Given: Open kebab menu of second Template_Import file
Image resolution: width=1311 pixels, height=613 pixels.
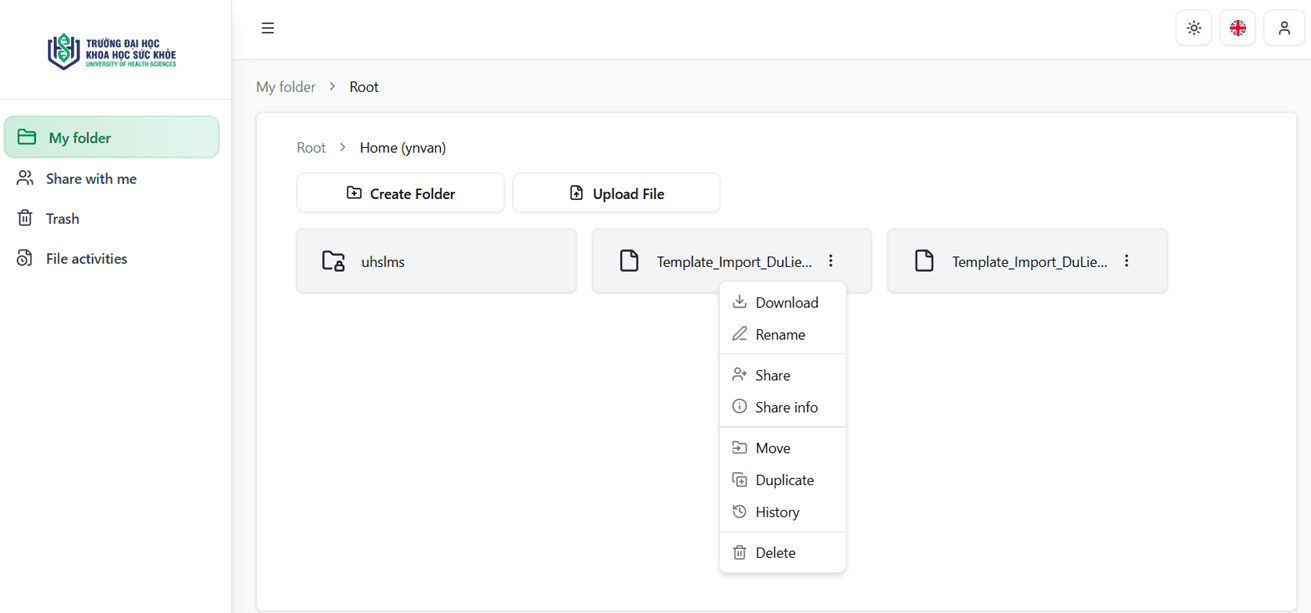Looking at the screenshot, I should [x=1126, y=261].
